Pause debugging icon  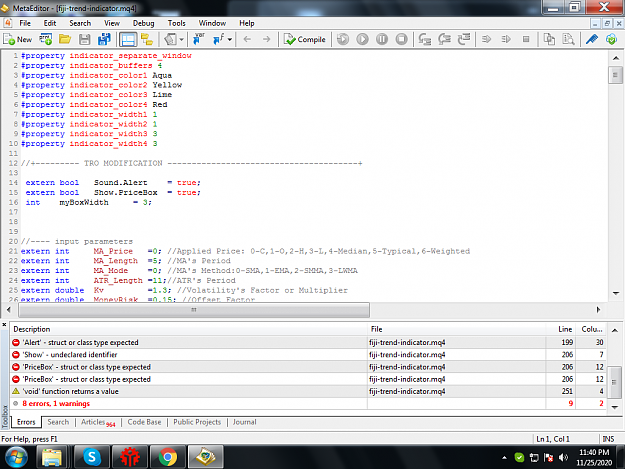tap(382, 39)
